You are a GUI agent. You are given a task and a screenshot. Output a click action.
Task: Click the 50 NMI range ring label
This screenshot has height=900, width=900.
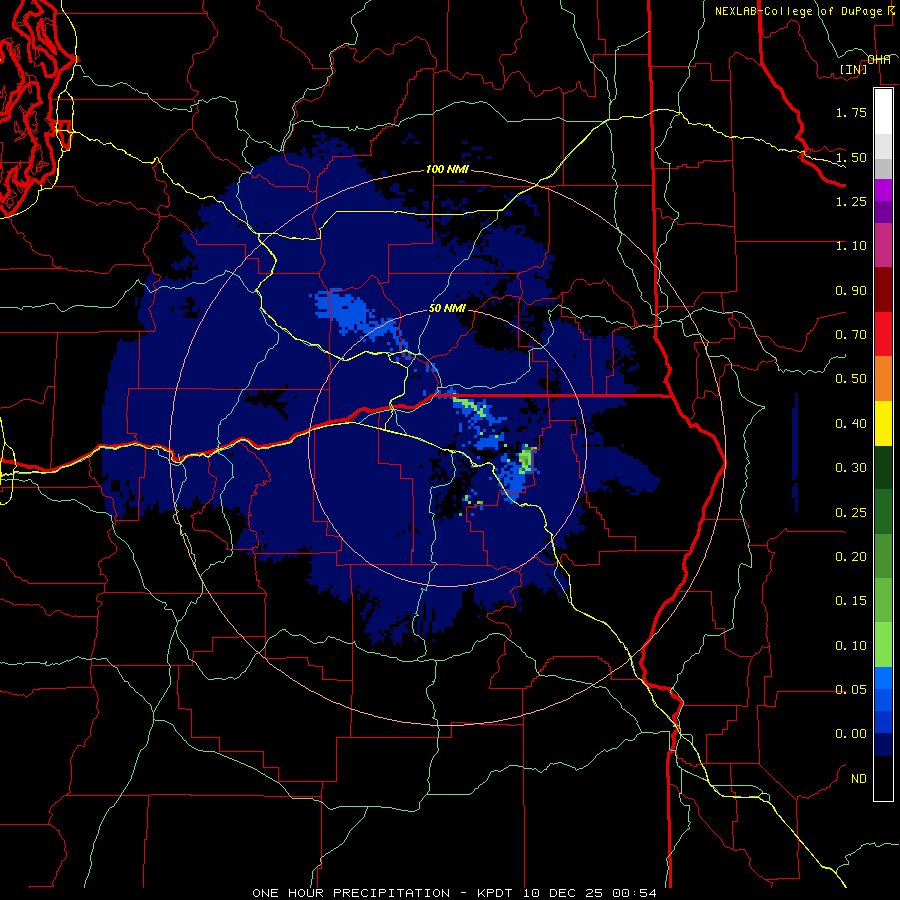point(447,309)
